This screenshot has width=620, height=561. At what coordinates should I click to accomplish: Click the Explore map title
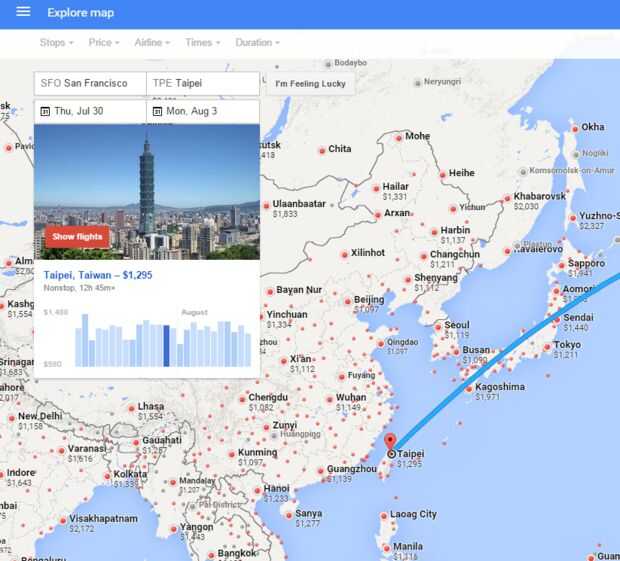(x=81, y=13)
